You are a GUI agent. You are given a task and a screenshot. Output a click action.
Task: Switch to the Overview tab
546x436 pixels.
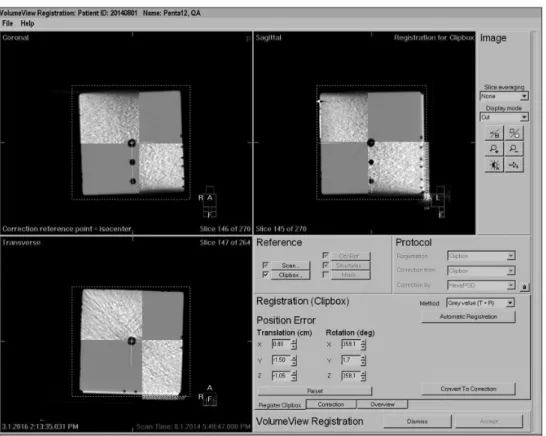[x=382, y=404]
